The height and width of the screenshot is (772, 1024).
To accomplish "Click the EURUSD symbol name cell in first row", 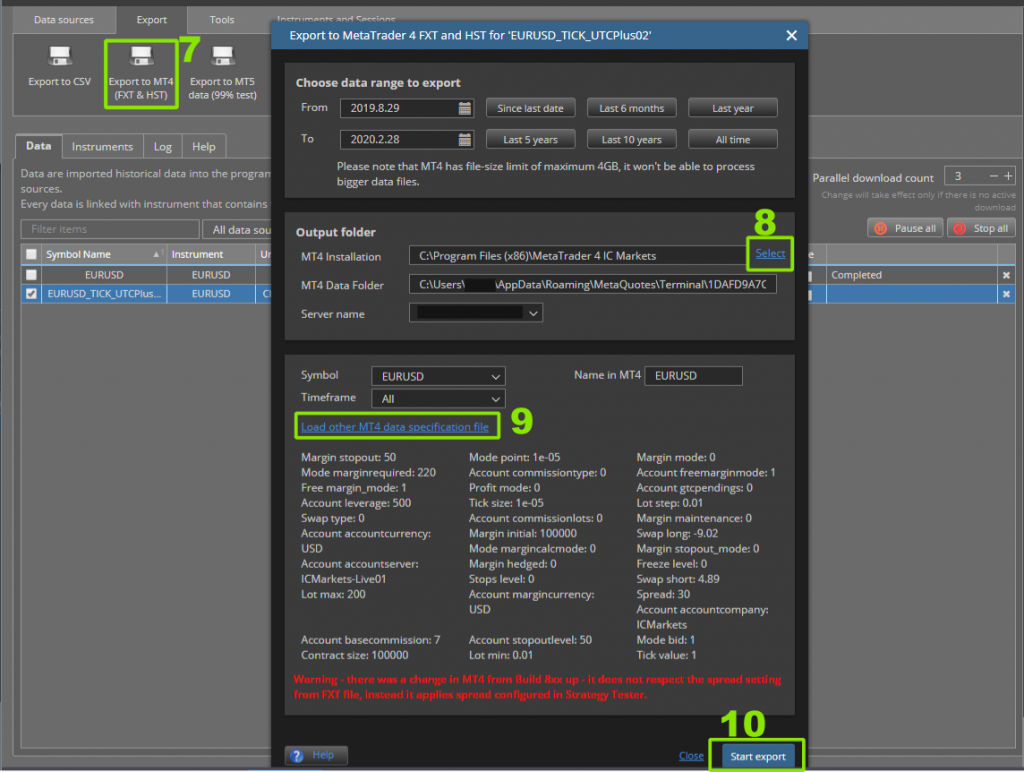I will 104,275.
